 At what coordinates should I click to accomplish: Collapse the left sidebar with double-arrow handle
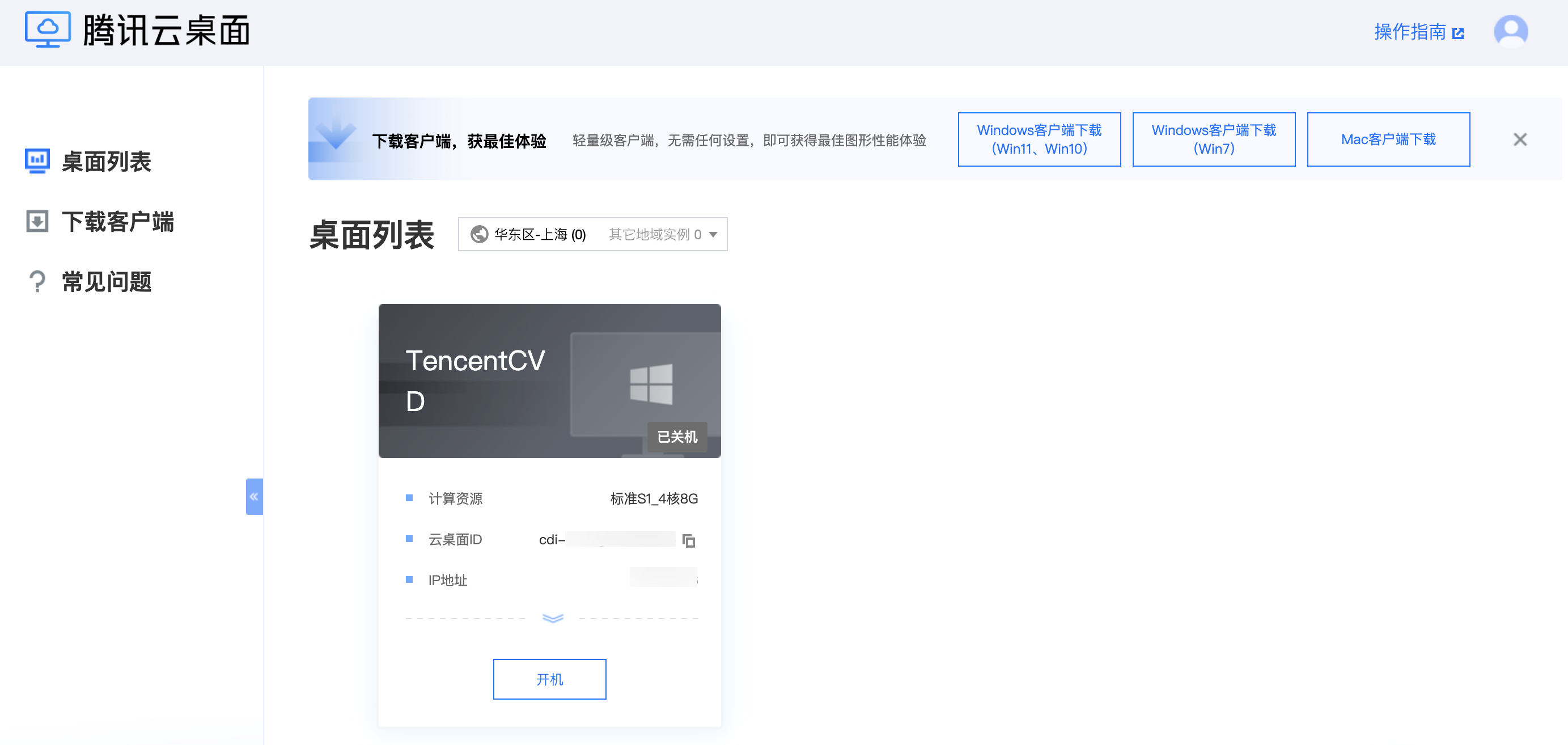(254, 497)
